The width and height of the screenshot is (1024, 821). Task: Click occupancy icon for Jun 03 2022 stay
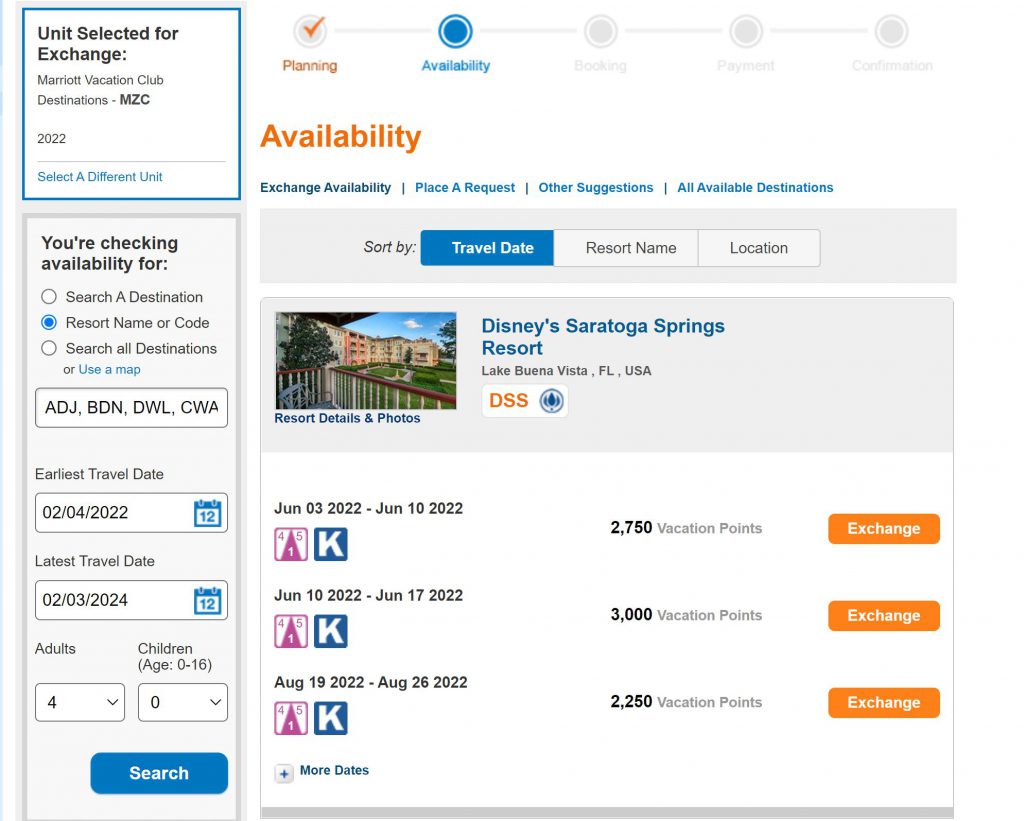coord(291,544)
